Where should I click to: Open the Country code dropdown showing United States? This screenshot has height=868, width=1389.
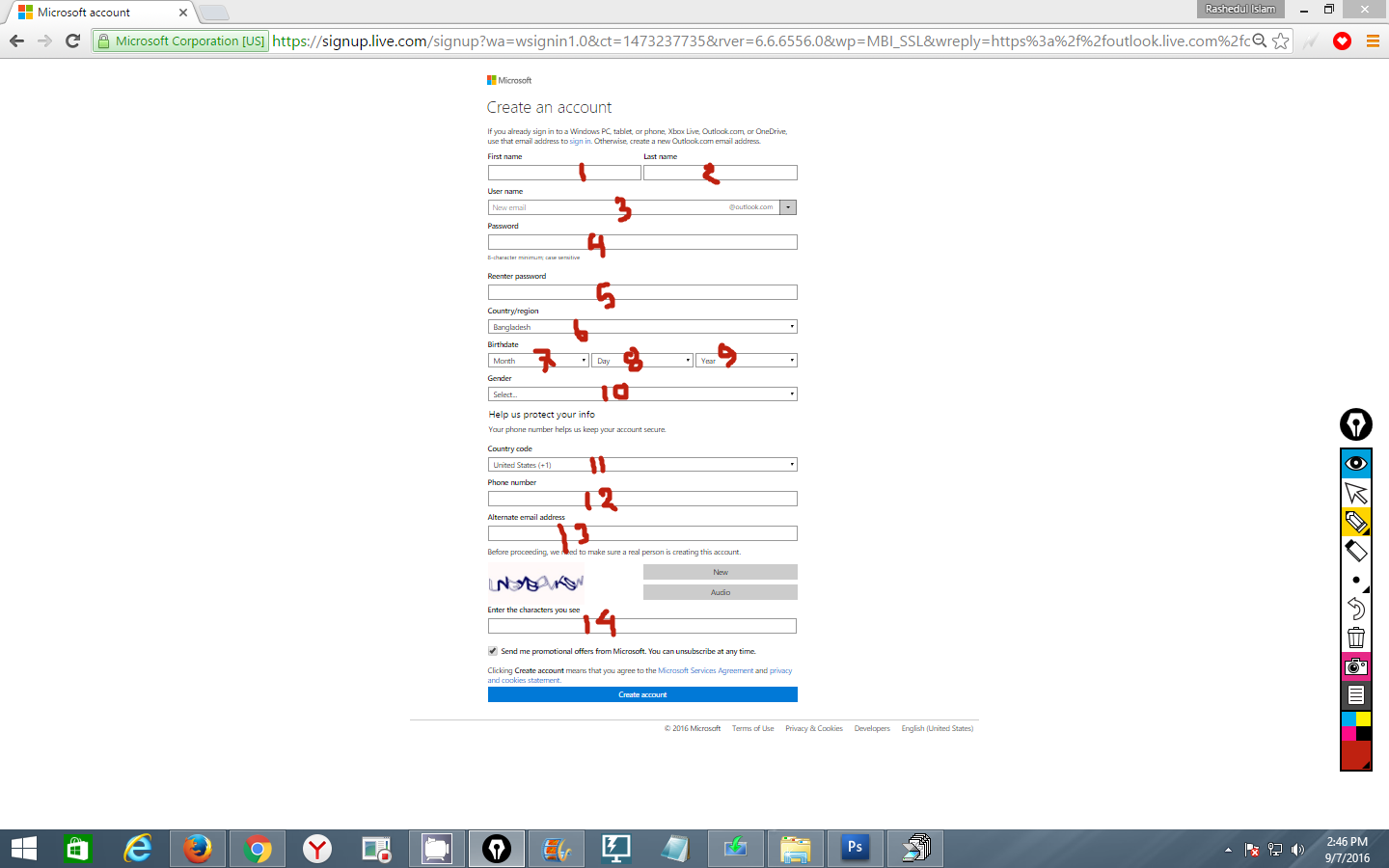(642, 465)
